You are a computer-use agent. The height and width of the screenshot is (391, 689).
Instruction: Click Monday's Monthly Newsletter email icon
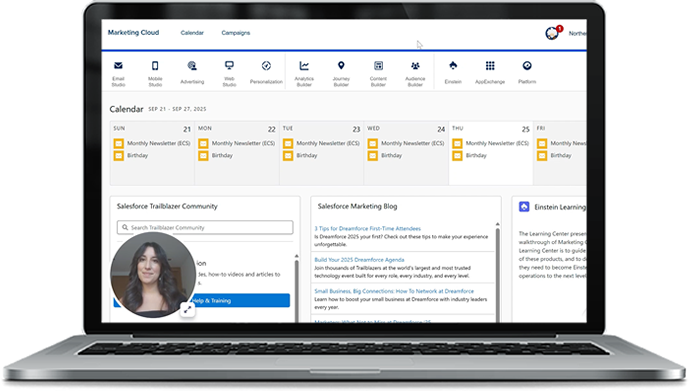(203, 143)
